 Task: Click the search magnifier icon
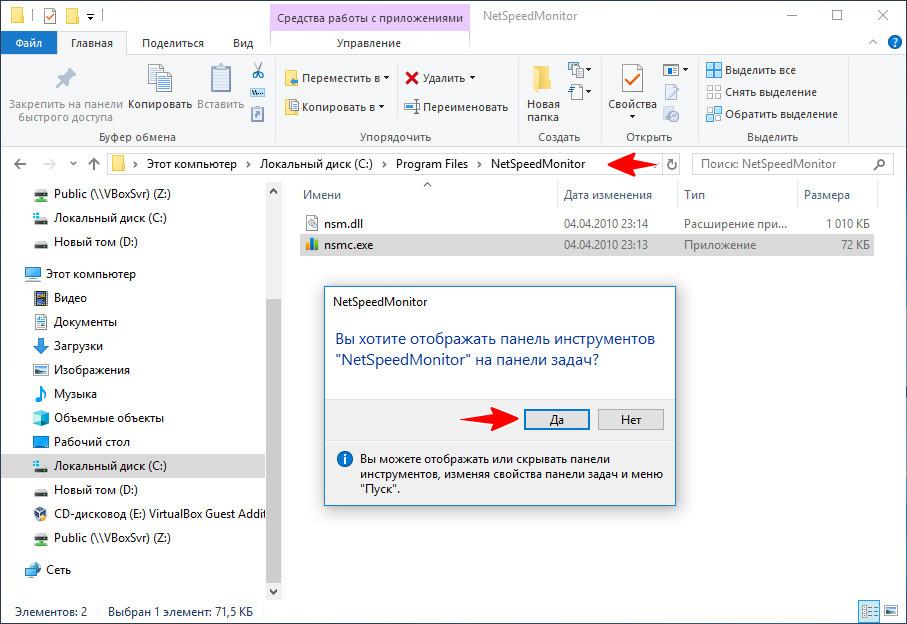(x=879, y=164)
